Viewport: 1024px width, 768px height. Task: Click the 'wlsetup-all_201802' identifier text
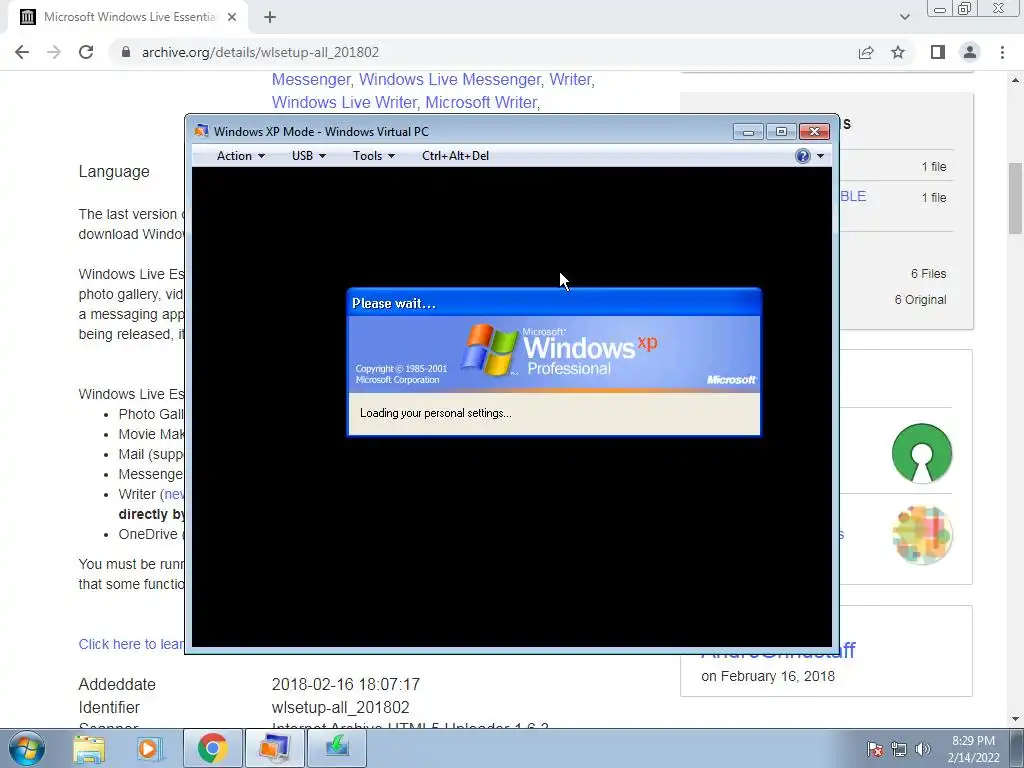click(x=340, y=707)
